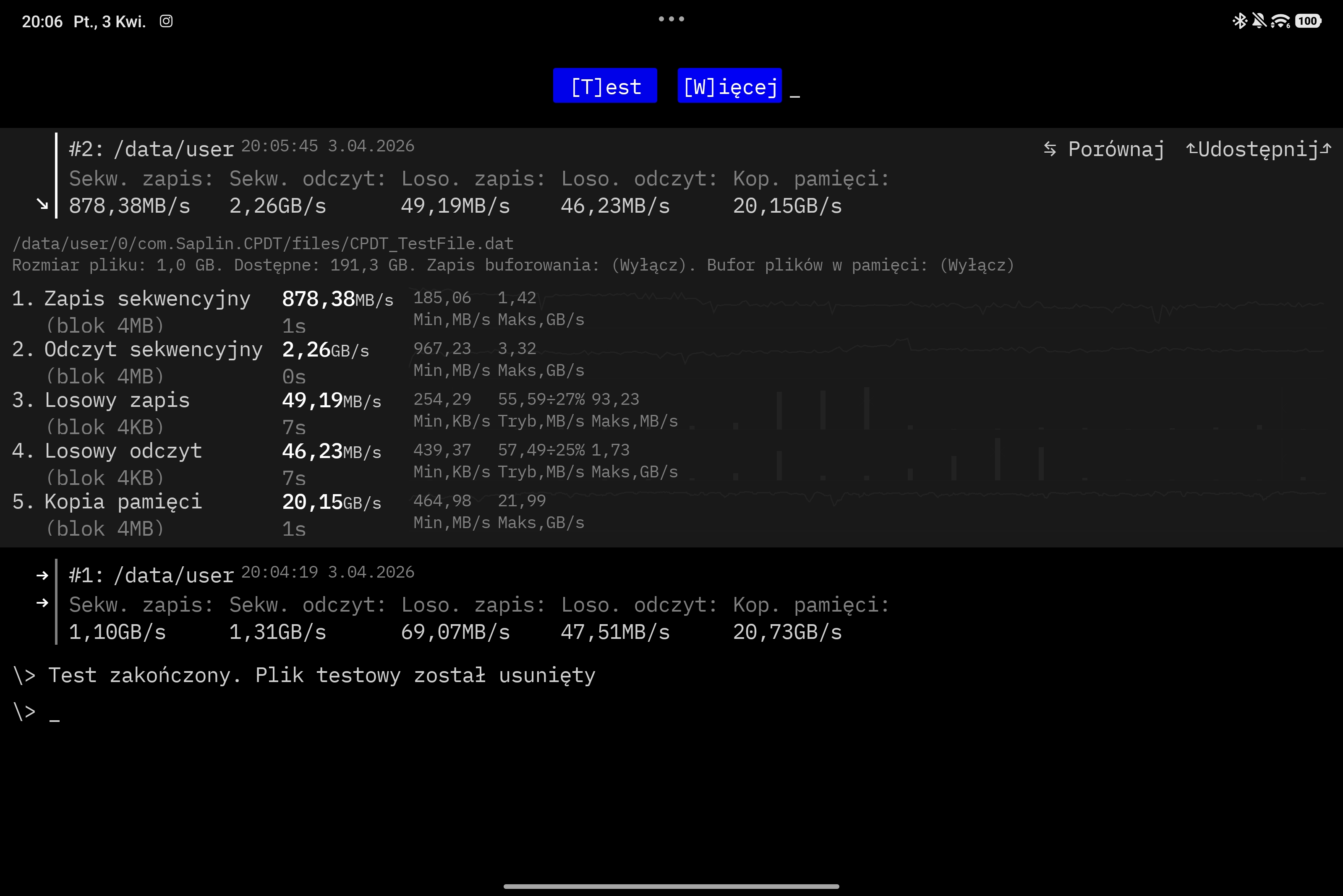
Task: Toggle Bufor plików w pamięci (Wyłącz)
Action: pos(977,265)
